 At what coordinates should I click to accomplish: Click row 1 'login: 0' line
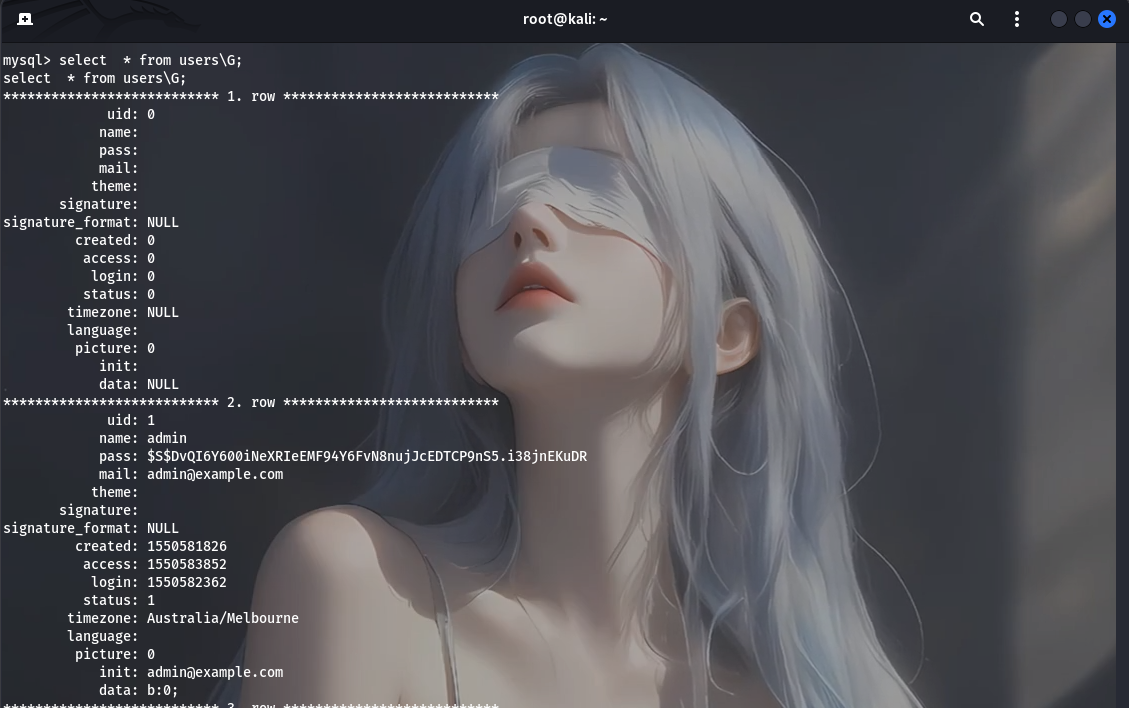[x=122, y=277]
